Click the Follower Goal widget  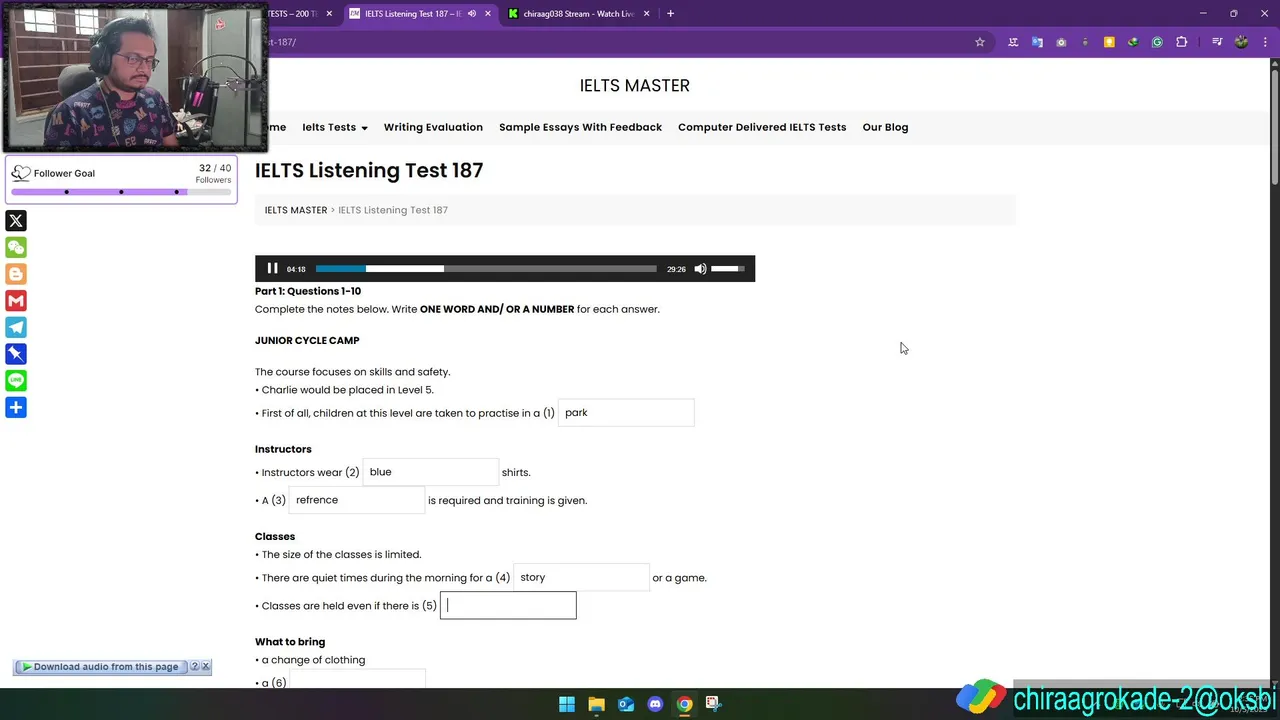121,180
